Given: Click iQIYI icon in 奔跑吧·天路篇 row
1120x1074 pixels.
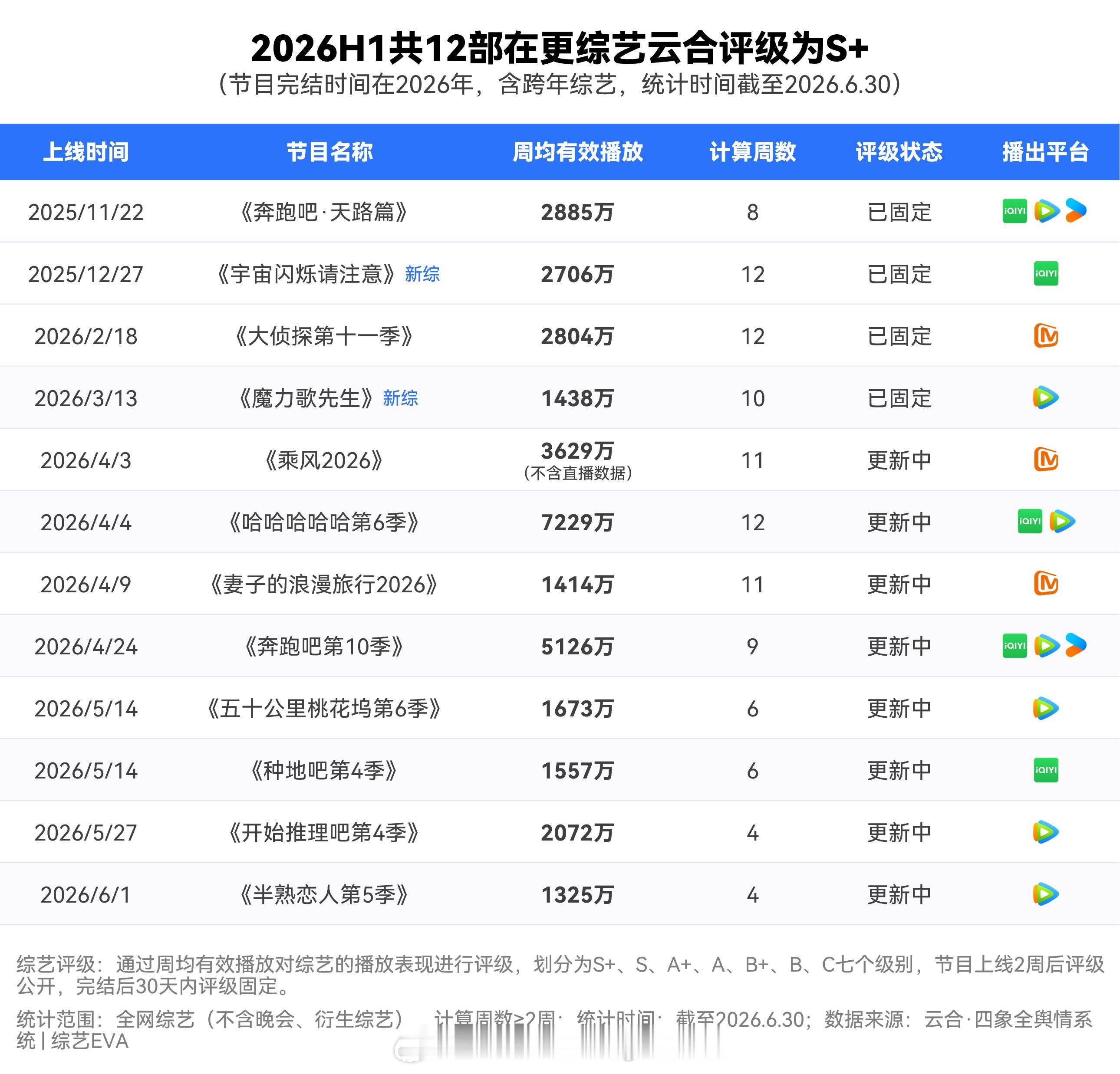Looking at the screenshot, I should [x=1015, y=211].
